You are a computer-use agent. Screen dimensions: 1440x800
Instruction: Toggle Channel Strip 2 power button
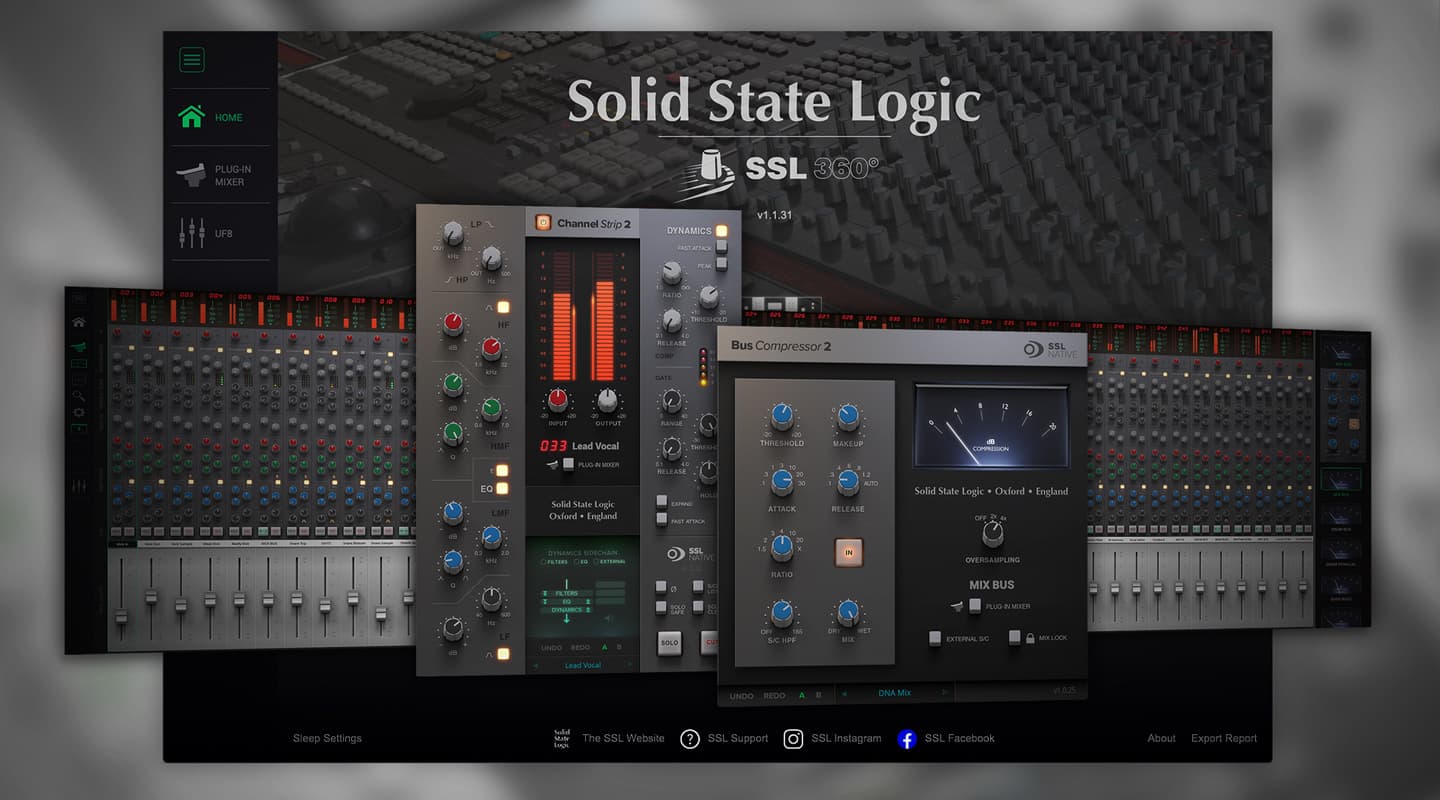[x=543, y=223]
